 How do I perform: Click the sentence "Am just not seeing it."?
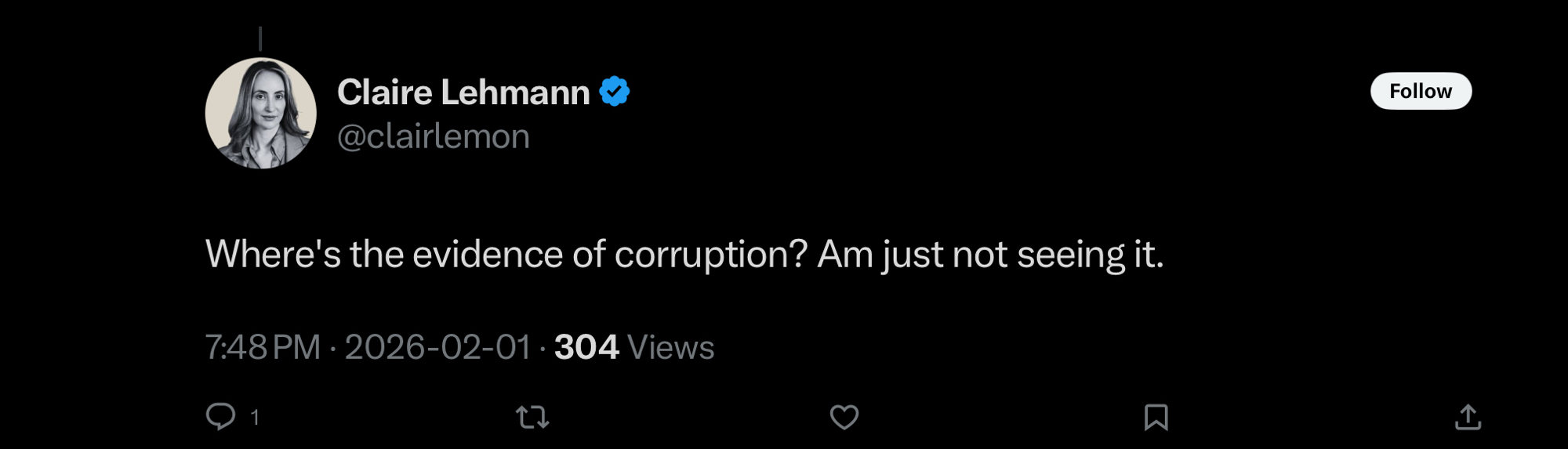click(990, 254)
